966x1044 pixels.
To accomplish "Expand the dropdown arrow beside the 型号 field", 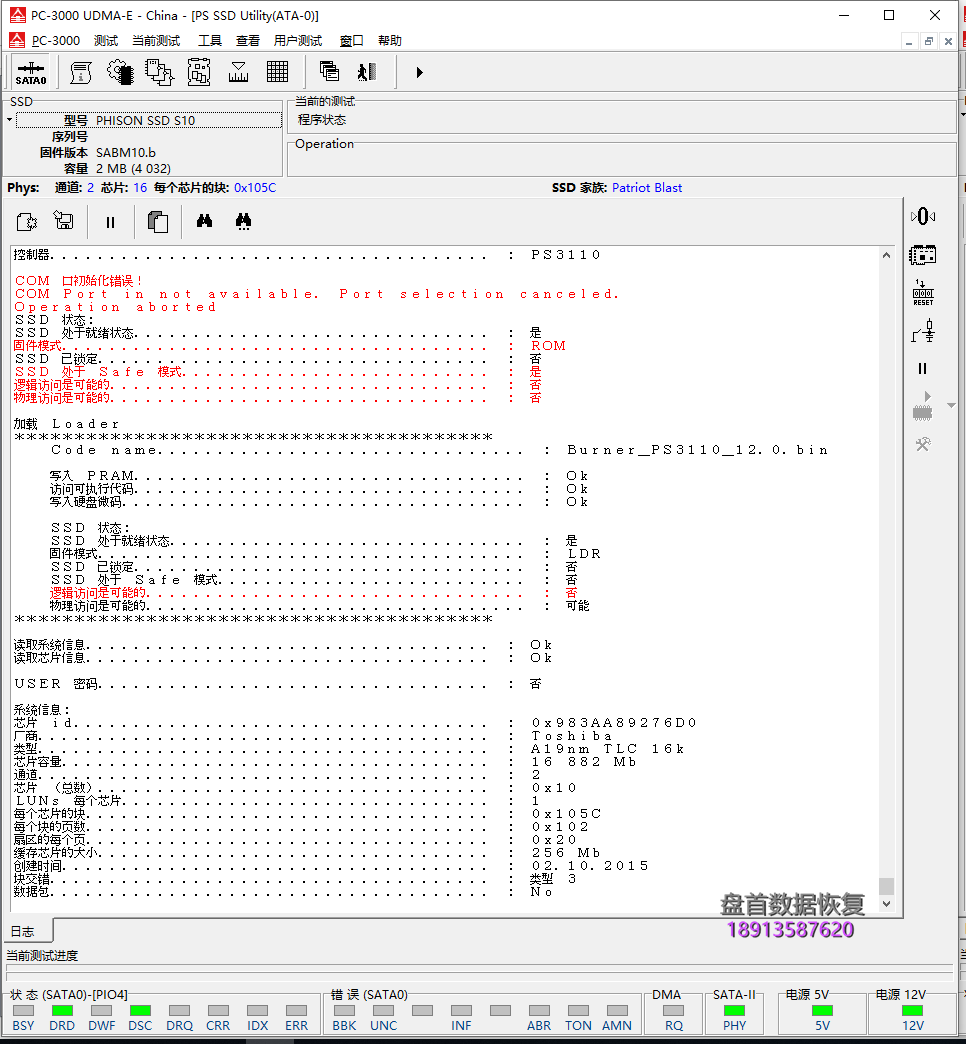I will click(10, 120).
